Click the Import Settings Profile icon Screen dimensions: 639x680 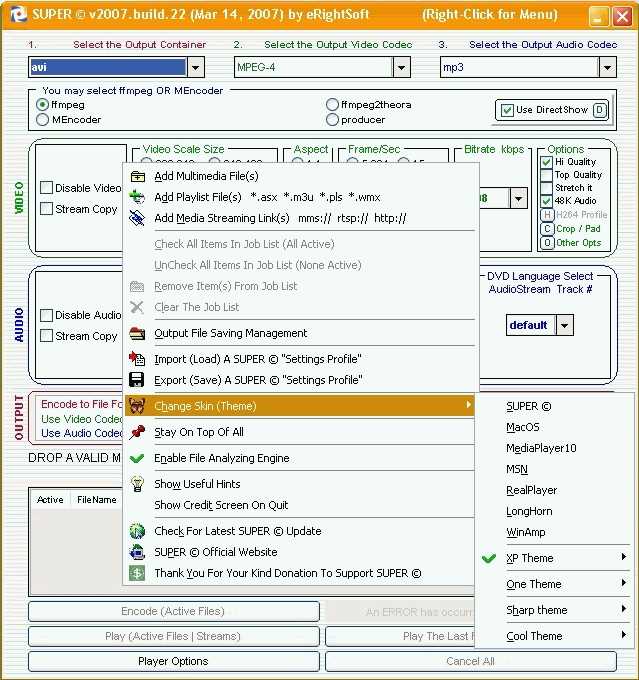coord(137,359)
